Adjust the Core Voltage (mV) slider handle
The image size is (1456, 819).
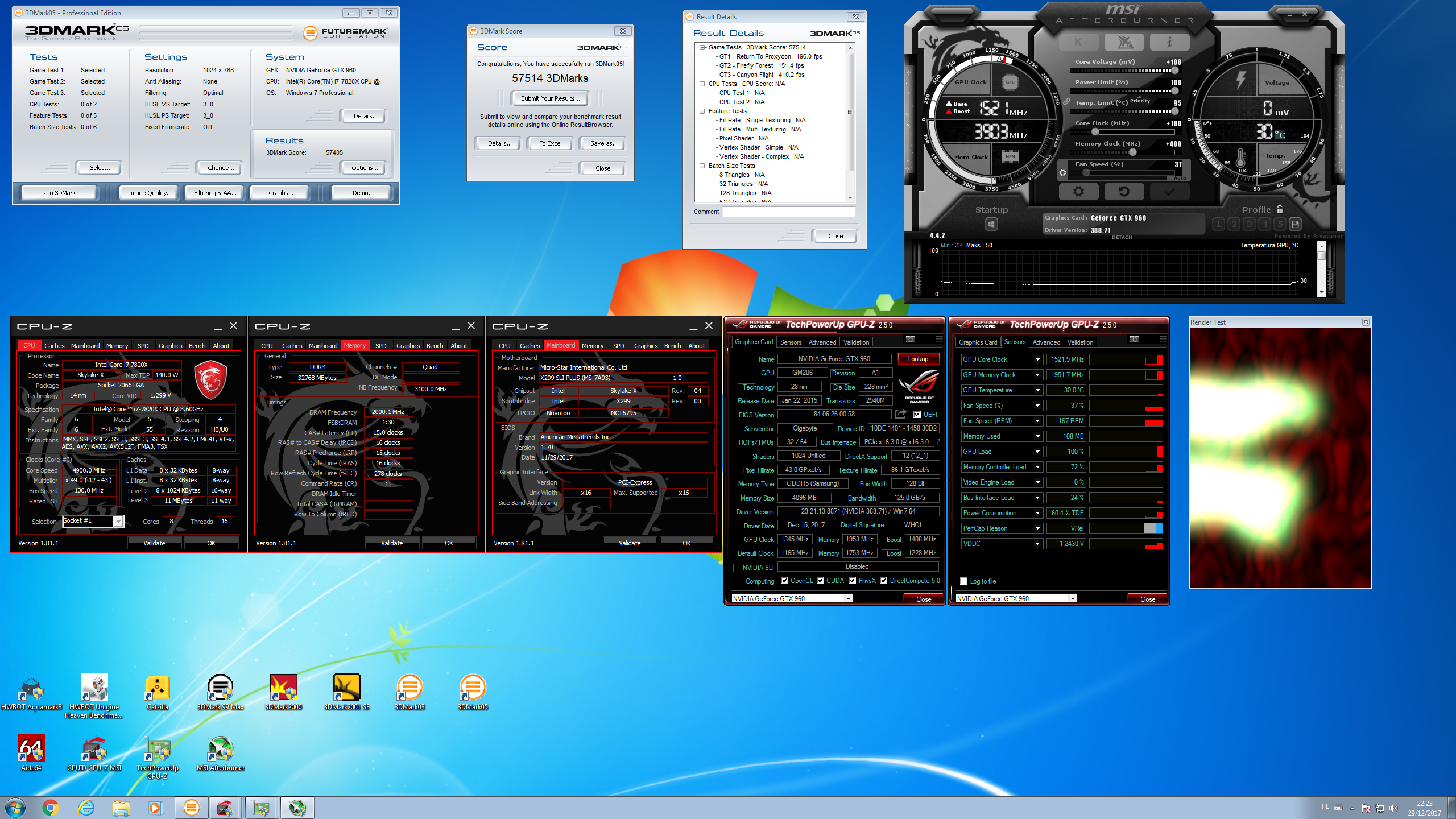(1174, 71)
